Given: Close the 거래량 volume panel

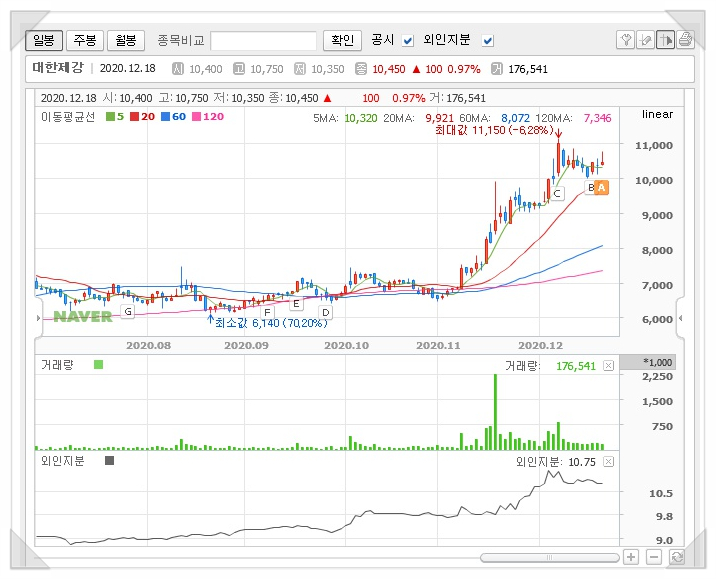Looking at the screenshot, I should [x=608, y=366].
